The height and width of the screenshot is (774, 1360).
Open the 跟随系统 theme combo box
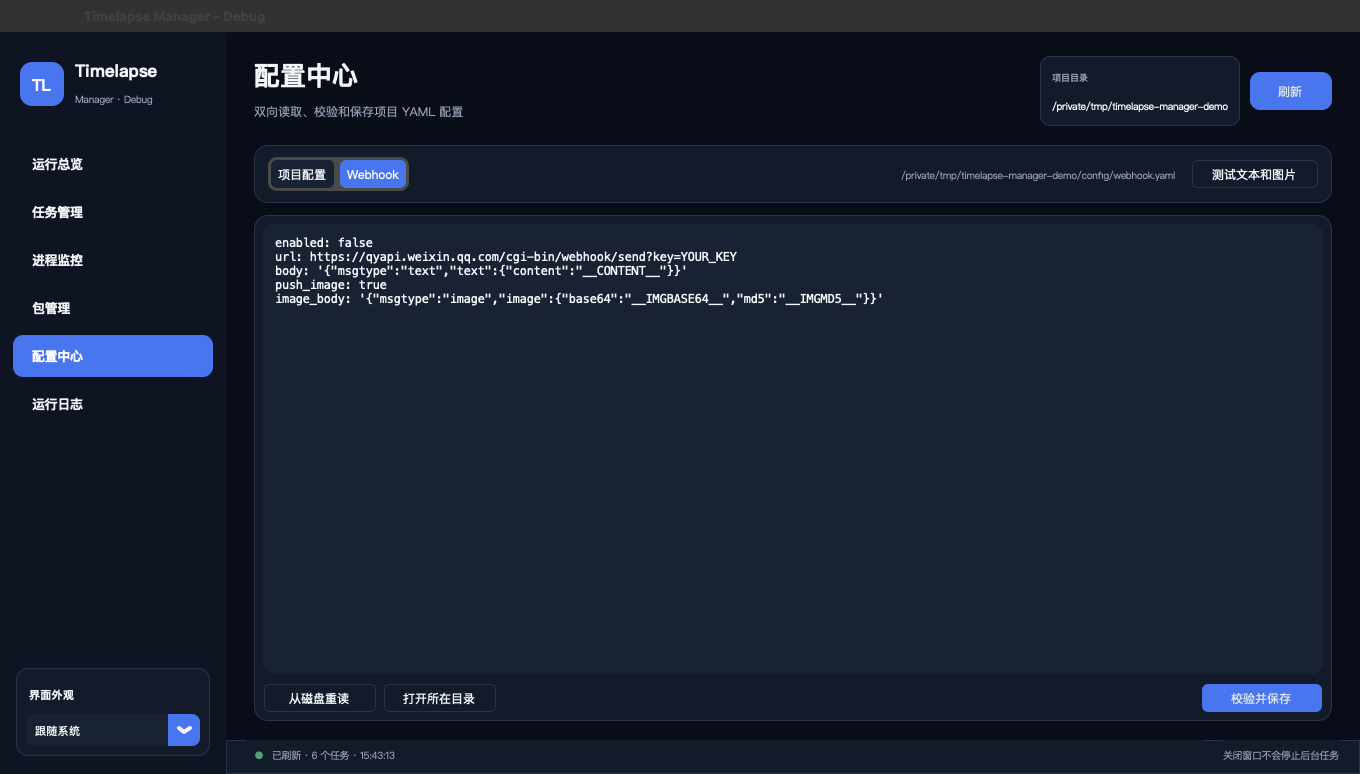click(113, 730)
